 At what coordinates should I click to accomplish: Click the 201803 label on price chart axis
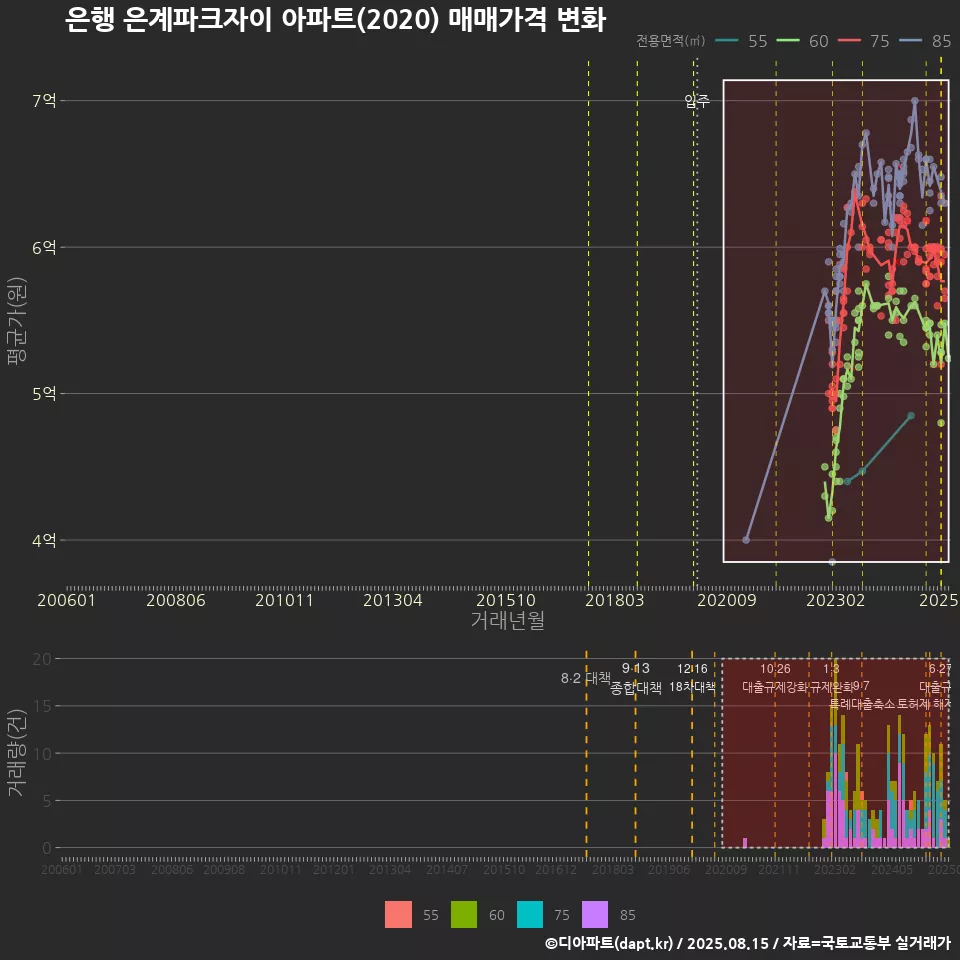tap(614, 600)
